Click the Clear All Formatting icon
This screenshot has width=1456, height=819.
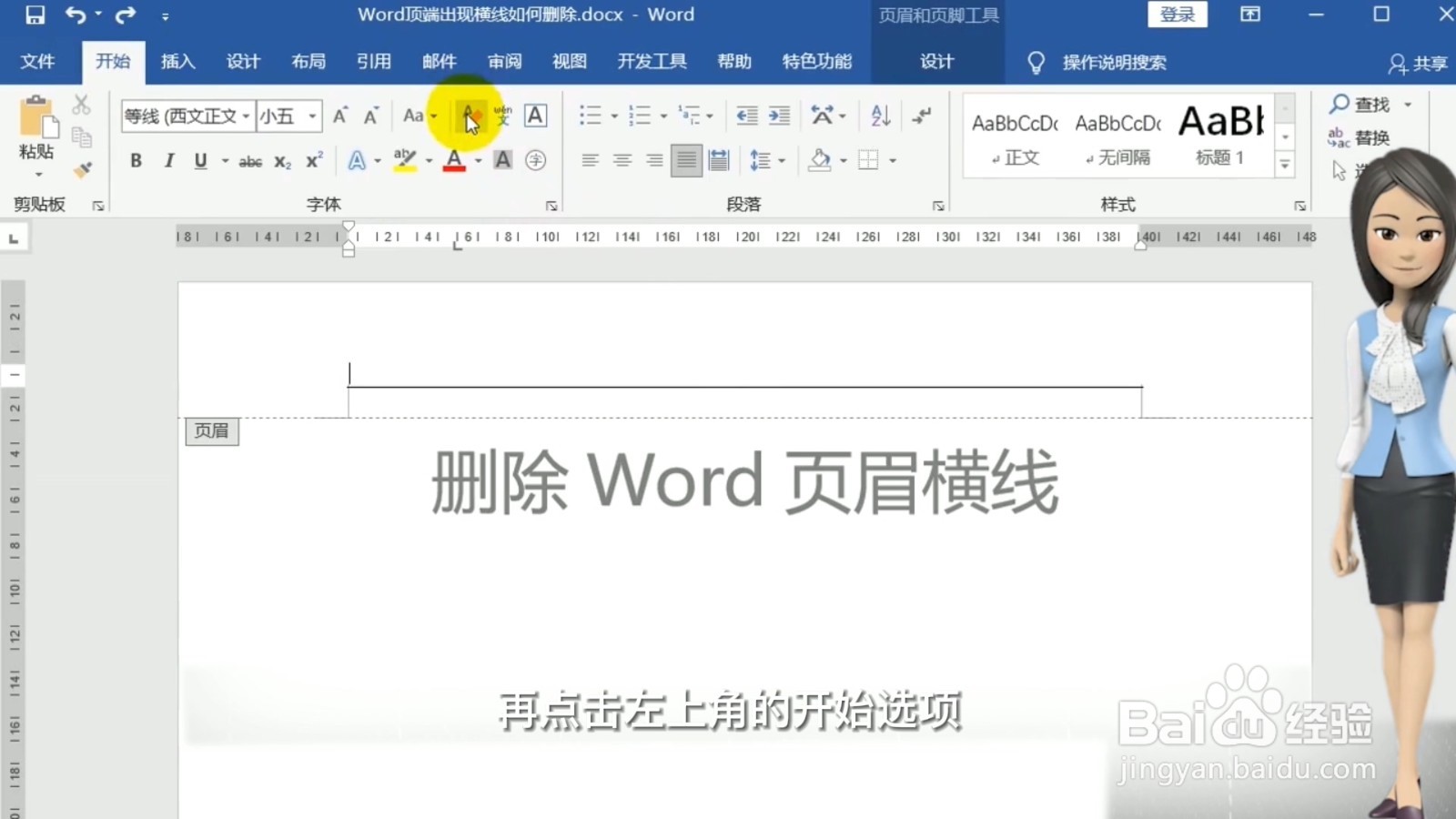click(470, 116)
